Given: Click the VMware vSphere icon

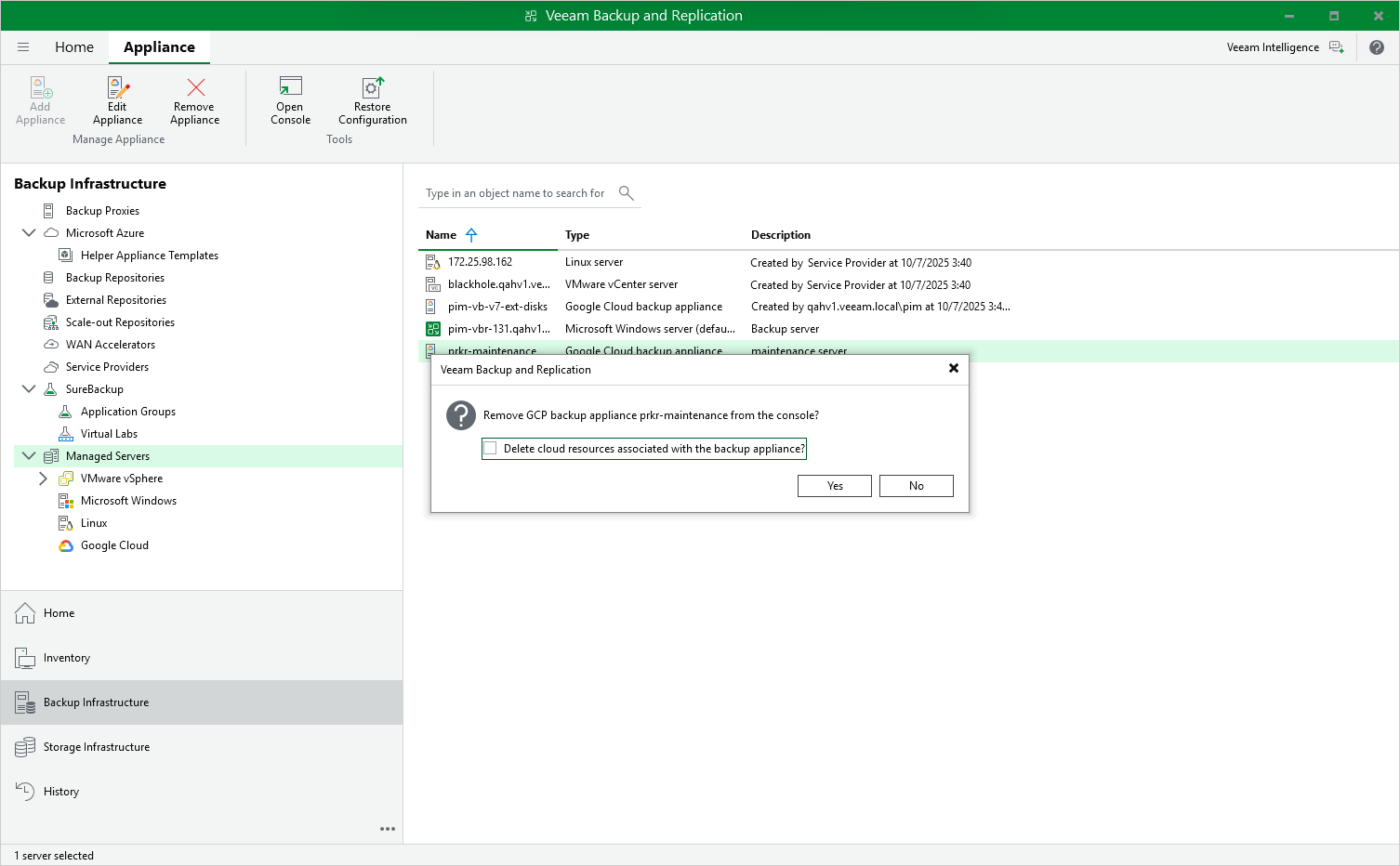Looking at the screenshot, I should pyautogui.click(x=66, y=479).
